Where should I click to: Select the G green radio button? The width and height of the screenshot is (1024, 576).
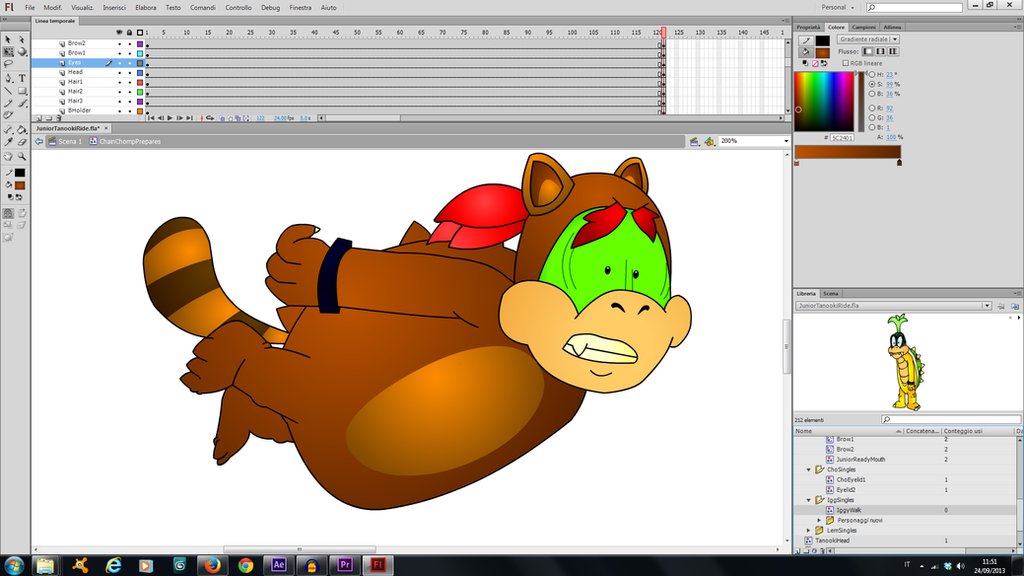pos(872,118)
